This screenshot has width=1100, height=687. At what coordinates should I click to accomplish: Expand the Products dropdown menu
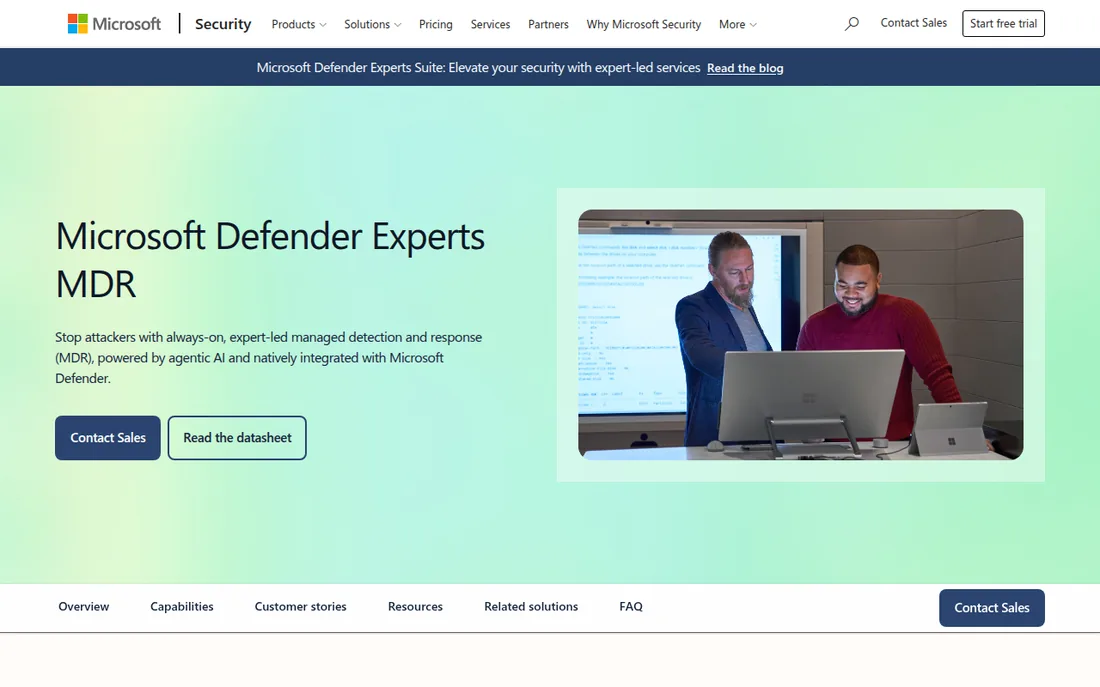299,25
